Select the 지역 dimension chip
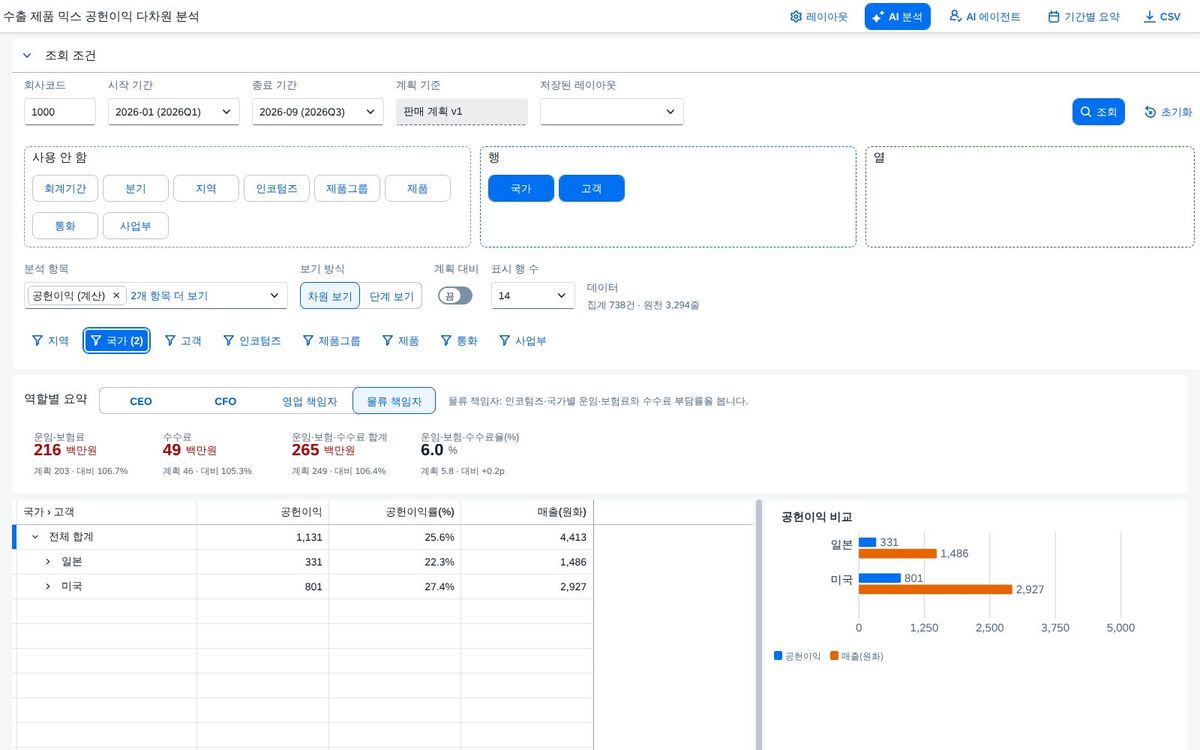This screenshot has width=1200, height=750. 206,188
